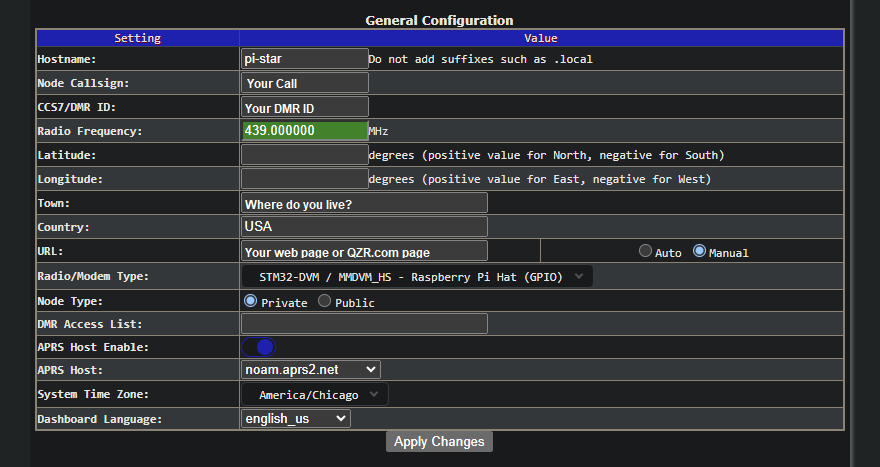Click the Radio Frequency field
Image resolution: width=880 pixels, height=467 pixels.
tap(305, 131)
